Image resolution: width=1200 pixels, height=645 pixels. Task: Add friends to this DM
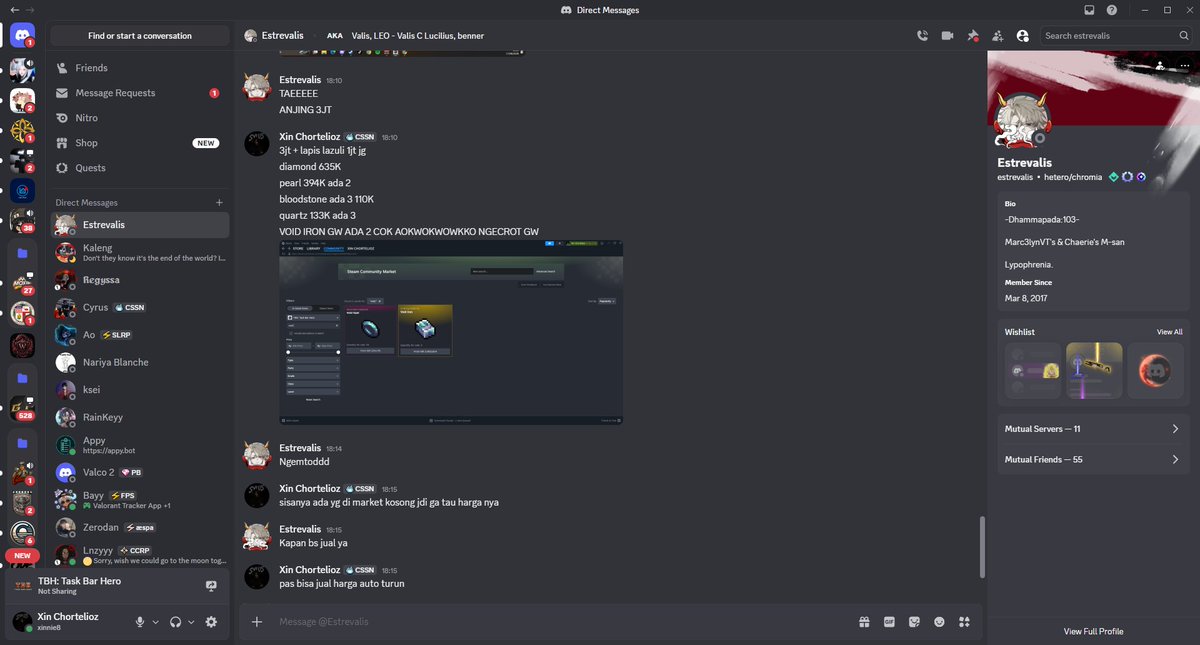pyautogui.click(x=997, y=35)
